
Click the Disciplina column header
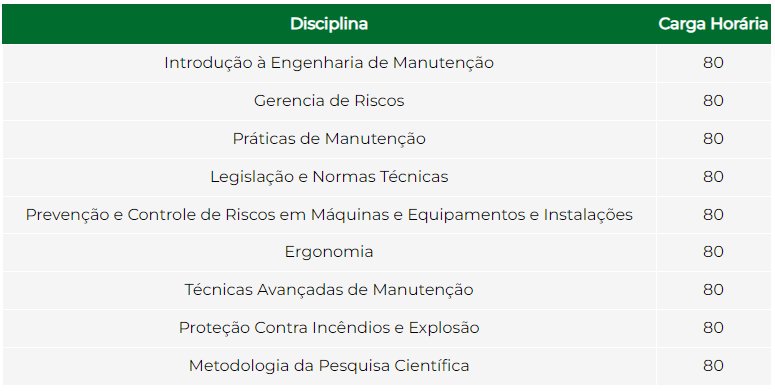click(x=329, y=24)
